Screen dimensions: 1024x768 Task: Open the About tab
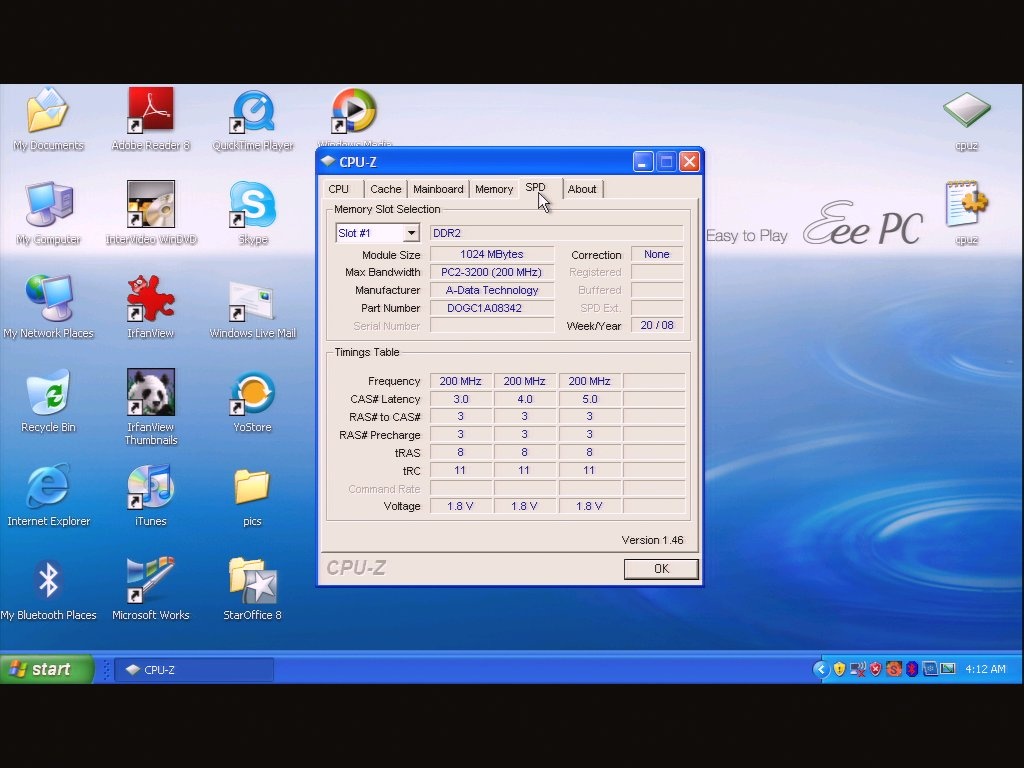pos(582,189)
